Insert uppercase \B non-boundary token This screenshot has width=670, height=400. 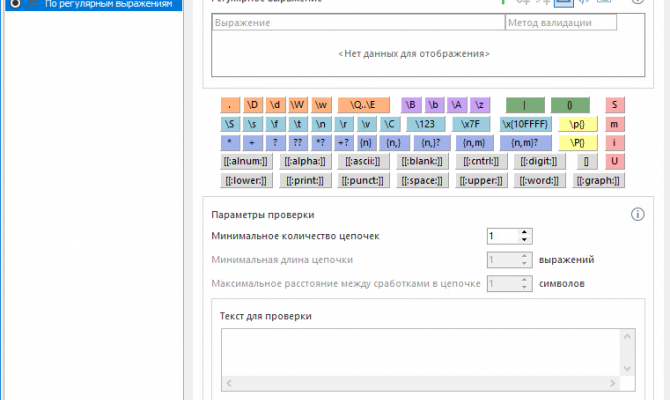pos(410,105)
